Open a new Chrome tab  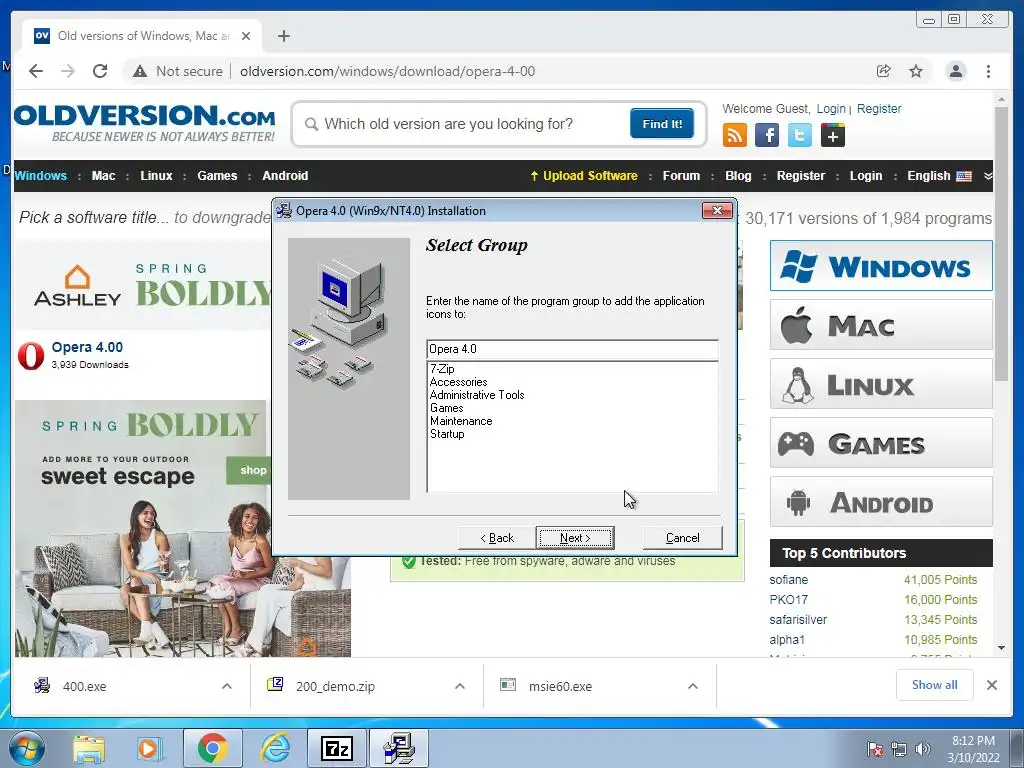tap(283, 36)
